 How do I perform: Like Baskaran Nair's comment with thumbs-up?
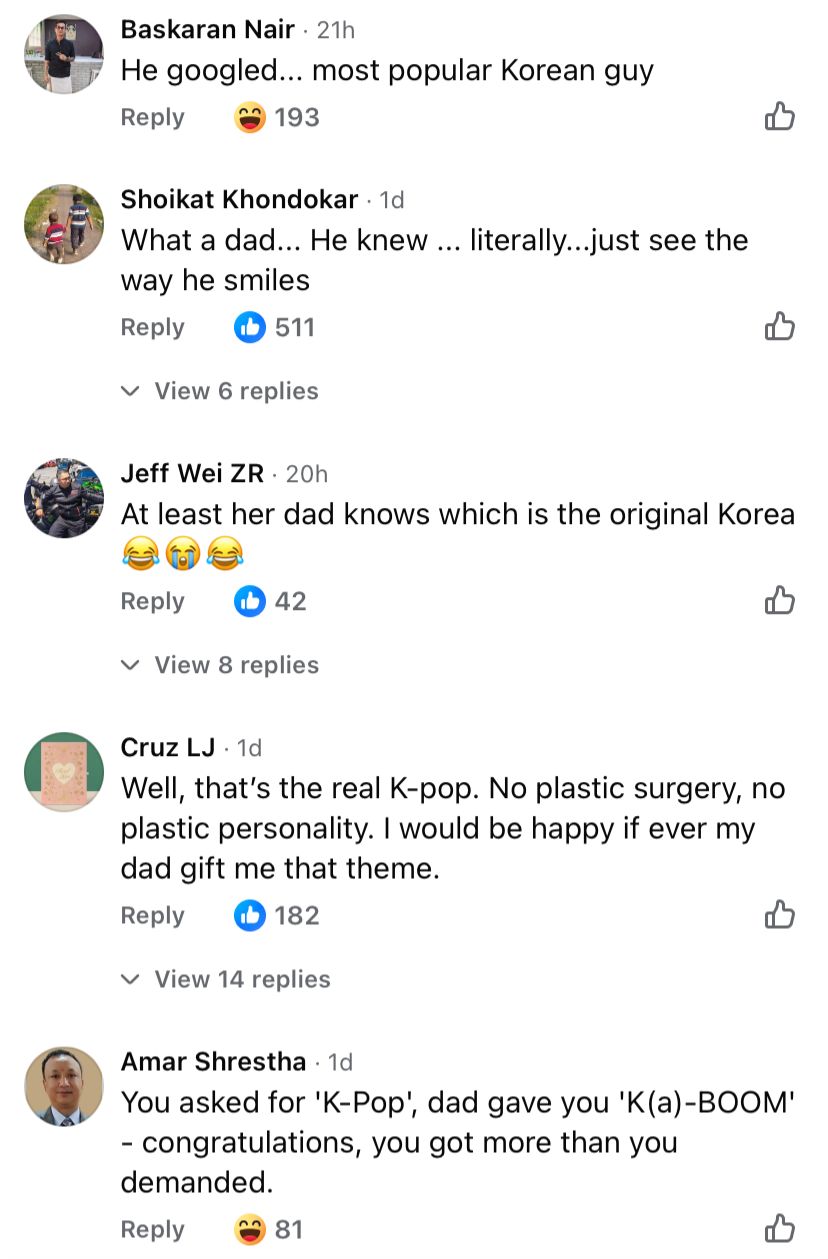(x=779, y=117)
